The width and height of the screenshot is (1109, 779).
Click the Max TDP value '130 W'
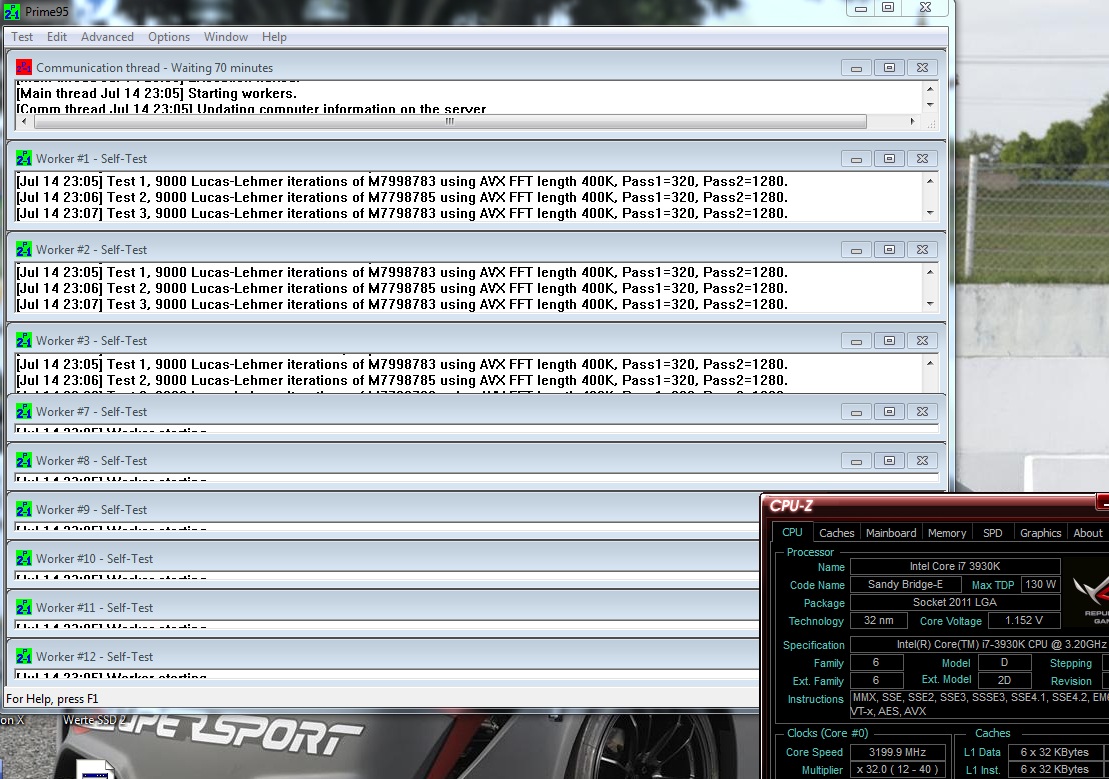coord(1040,584)
